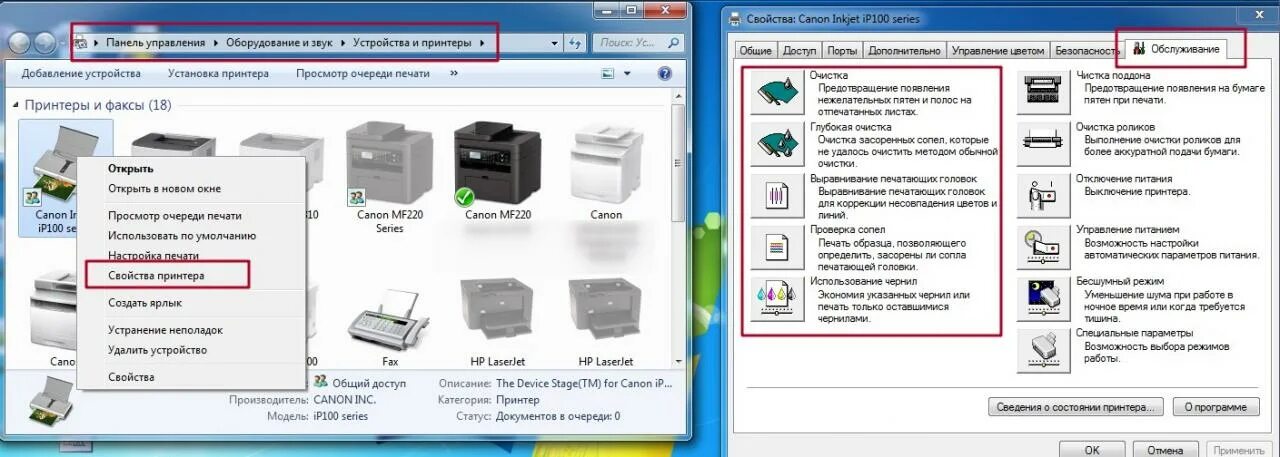
Task: Select Создать ярлык menu item
Action: [x=145, y=302]
